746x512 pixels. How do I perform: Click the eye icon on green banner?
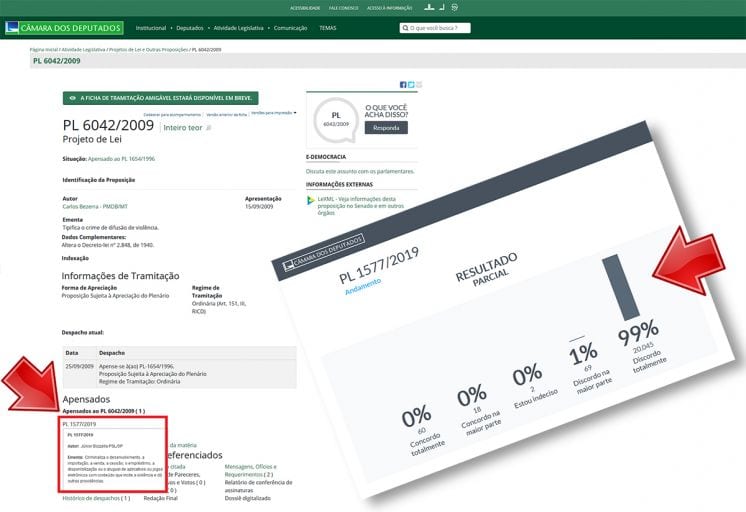(x=72, y=98)
